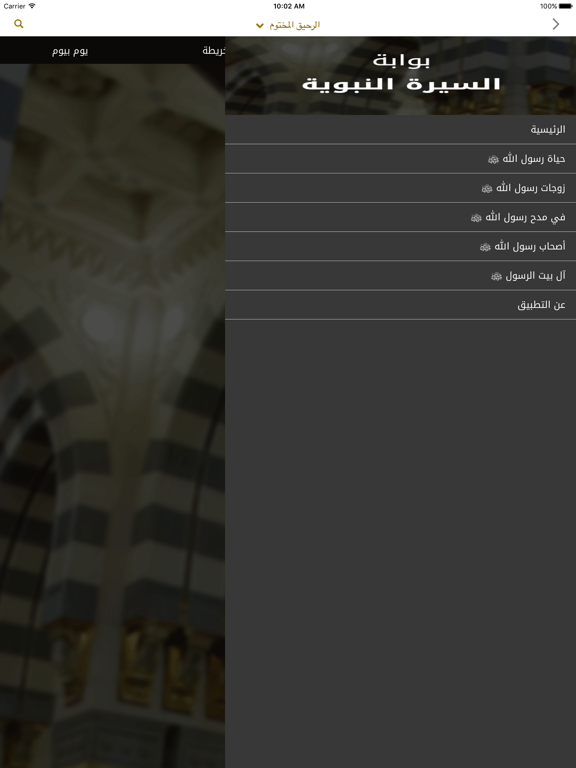Open عن التطبيق about page
Image resolution: width=576 pixels, height=768 pixels.
click(400, 305)
